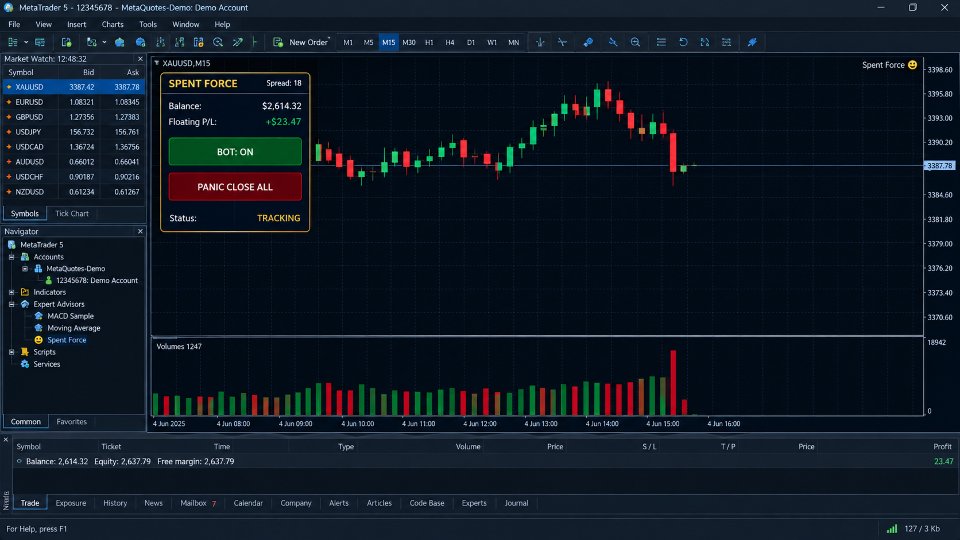
Task: Click the Expert Advisors folder icon in Navigator
Action: (25, 304)
